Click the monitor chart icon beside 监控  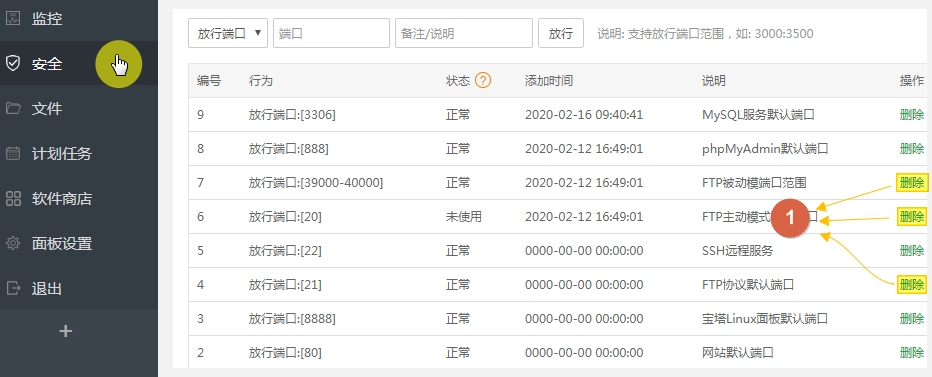(x=12, y=19)
